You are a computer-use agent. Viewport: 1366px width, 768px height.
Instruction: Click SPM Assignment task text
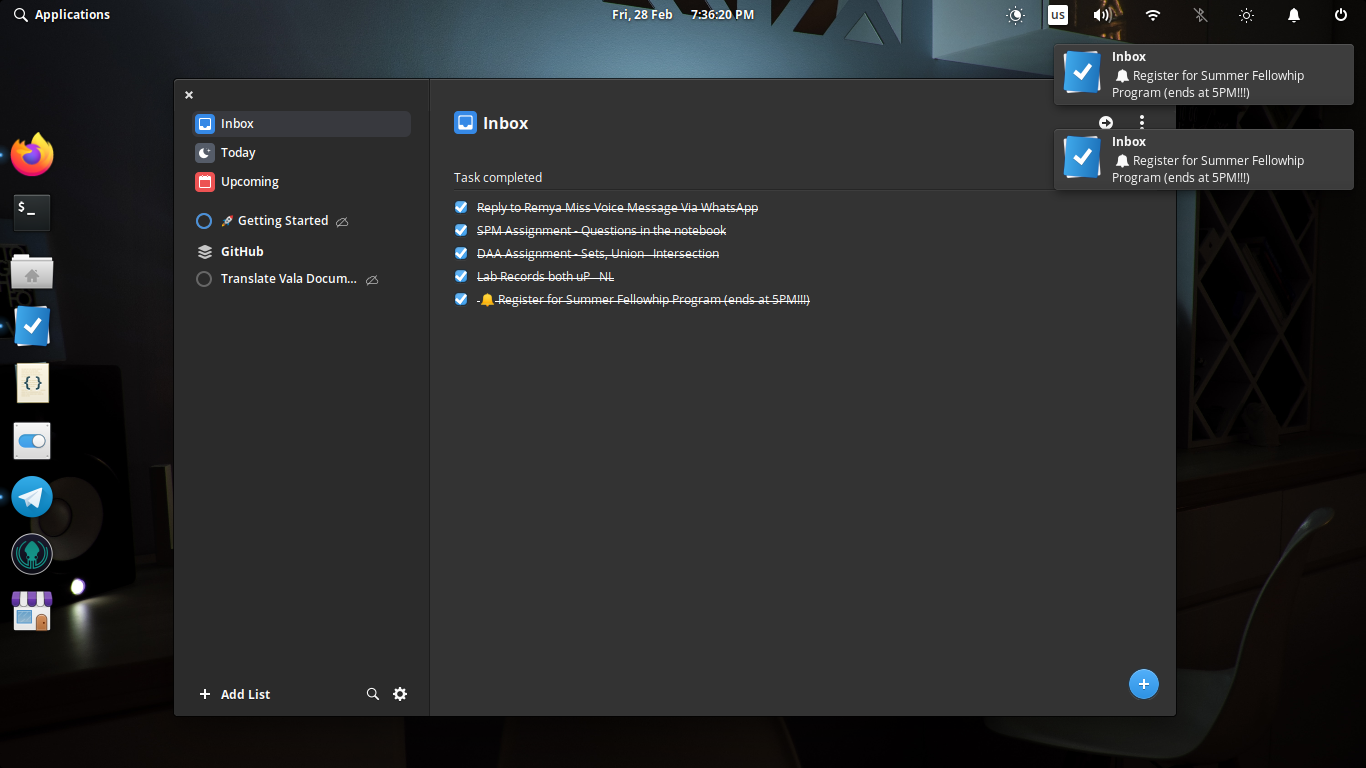point(601,231)
